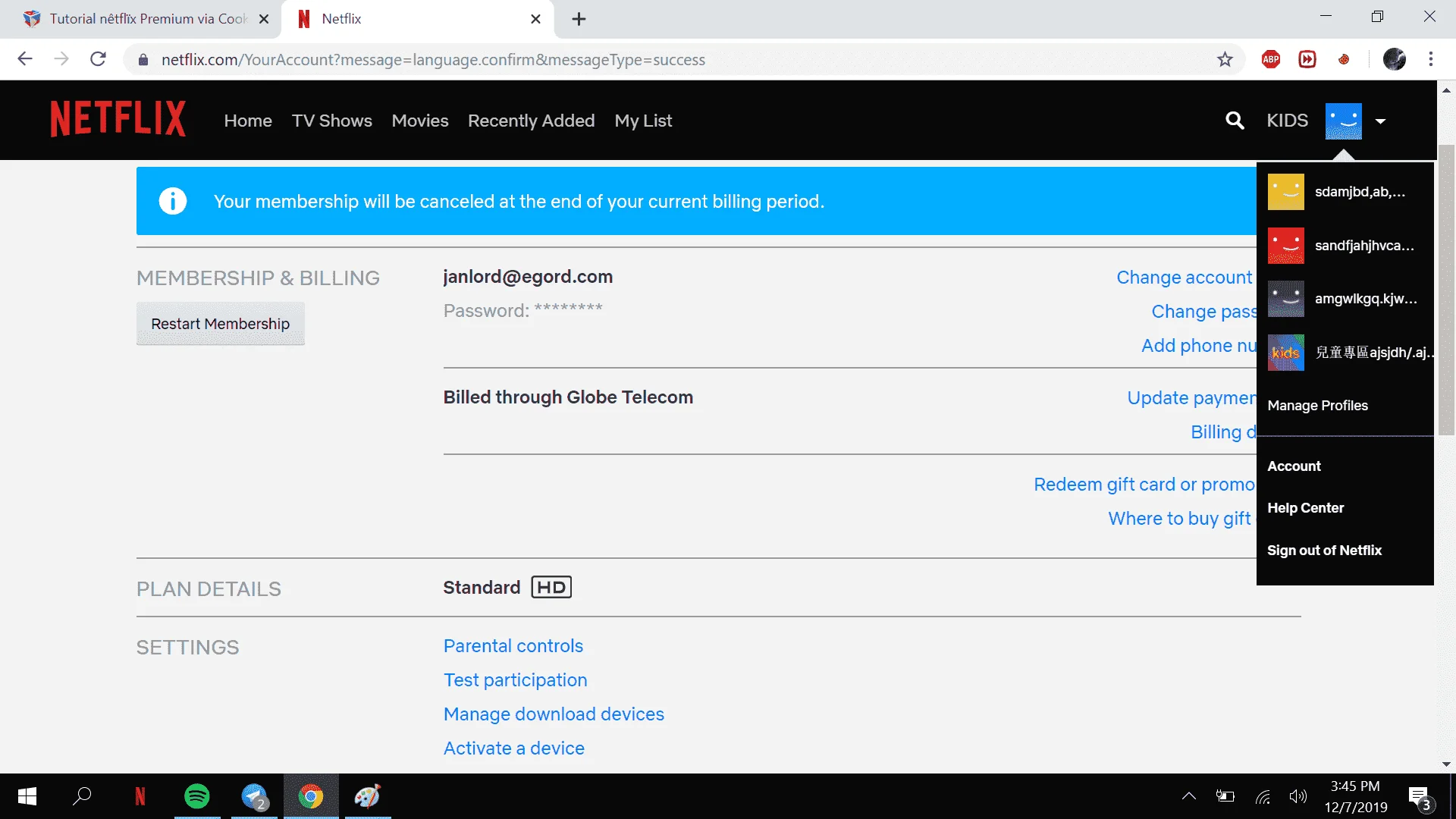Choose Sign out of Netflix
This screenshot has height=819, width=1456.
point(1324,551)
